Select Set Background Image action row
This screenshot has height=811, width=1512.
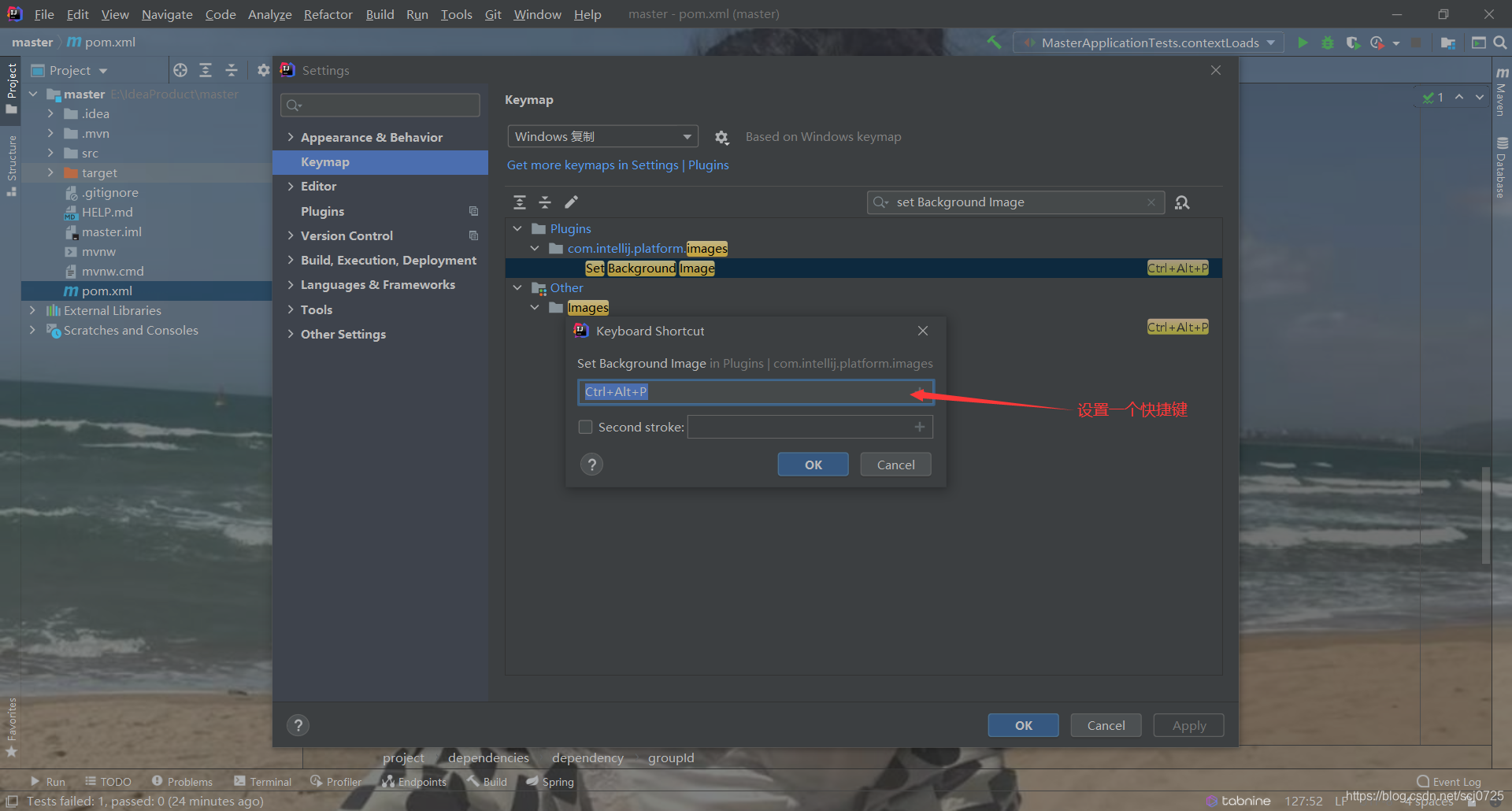[863, 268]
